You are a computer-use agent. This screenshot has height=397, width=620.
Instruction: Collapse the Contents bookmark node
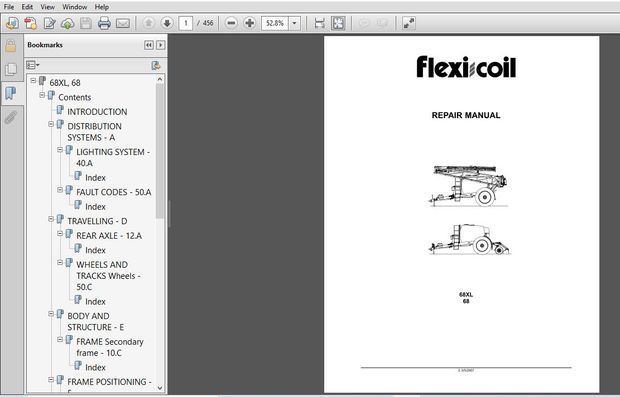point(42,95)
